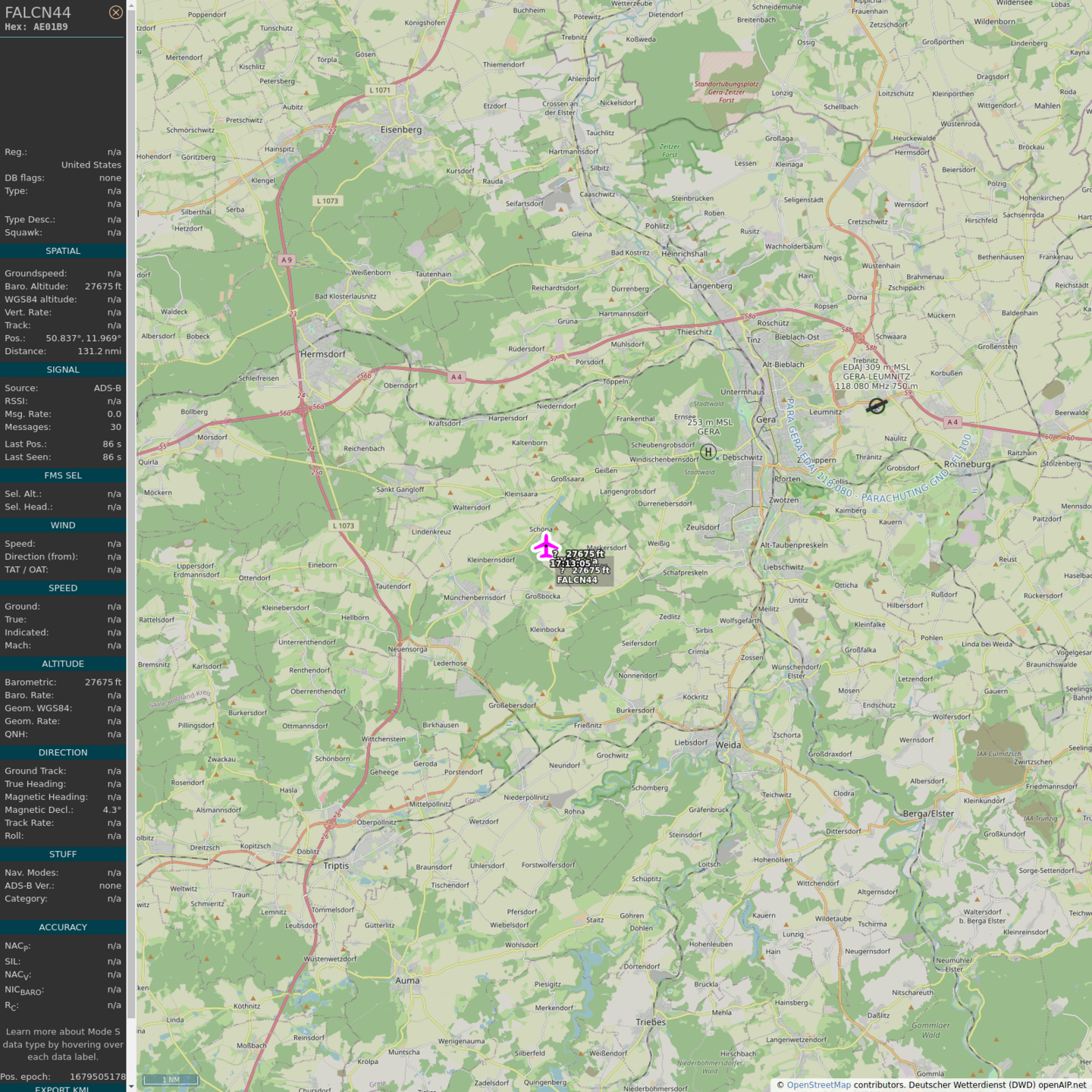1092x1092 pixels.
Task: Click the Export KML button
Action: pos(62,1087)
